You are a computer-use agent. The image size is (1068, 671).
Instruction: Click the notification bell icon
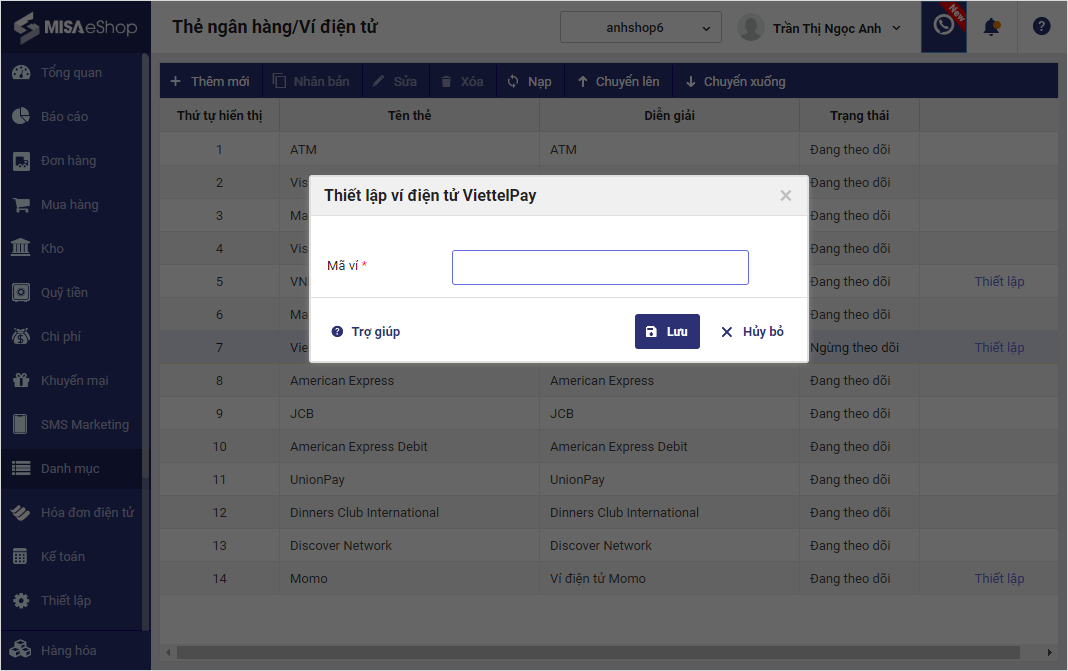[991, 27]
